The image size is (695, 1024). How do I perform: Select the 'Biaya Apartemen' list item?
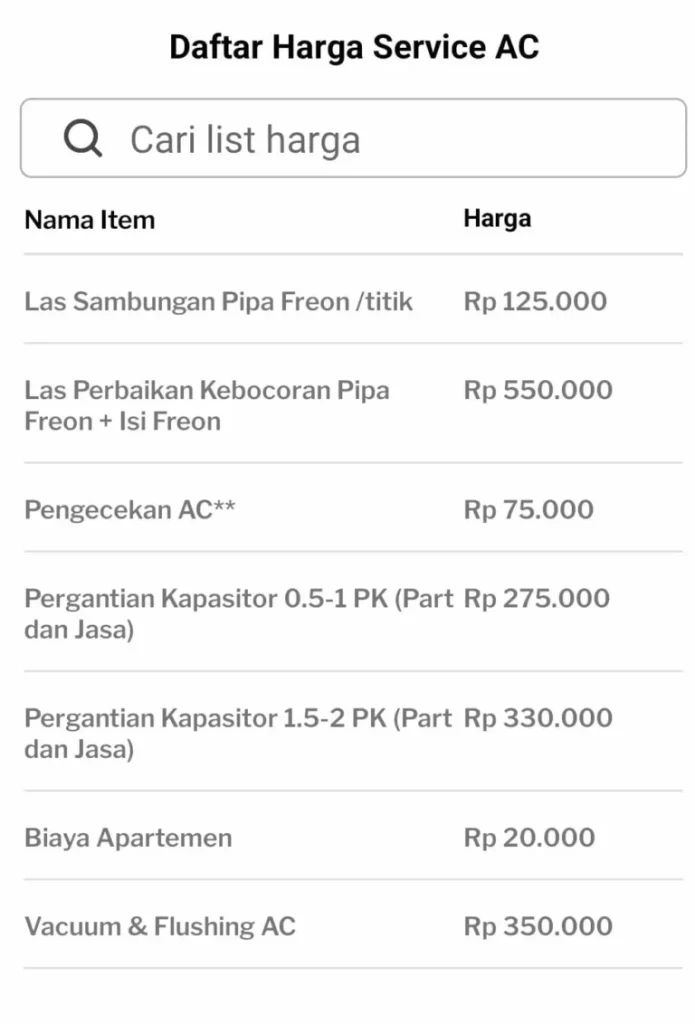[x=128, y=837]
